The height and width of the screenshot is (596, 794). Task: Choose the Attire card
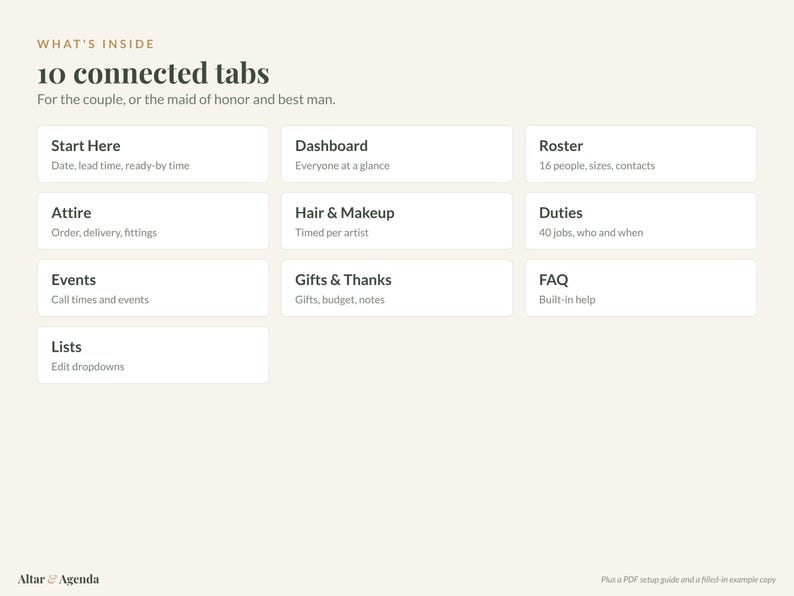(x=153, y=221)
